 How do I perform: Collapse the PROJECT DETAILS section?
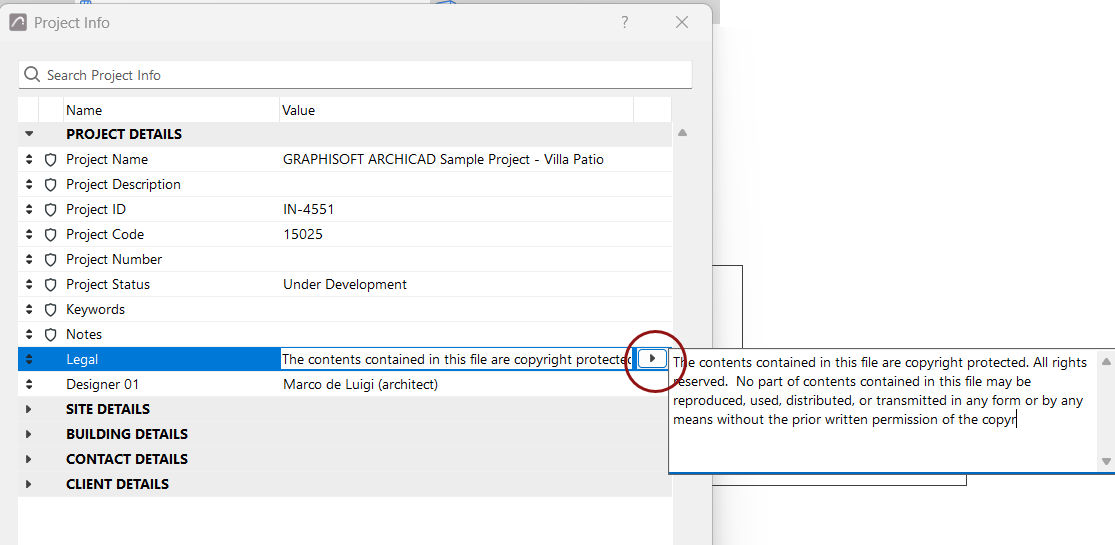point(29,134)
